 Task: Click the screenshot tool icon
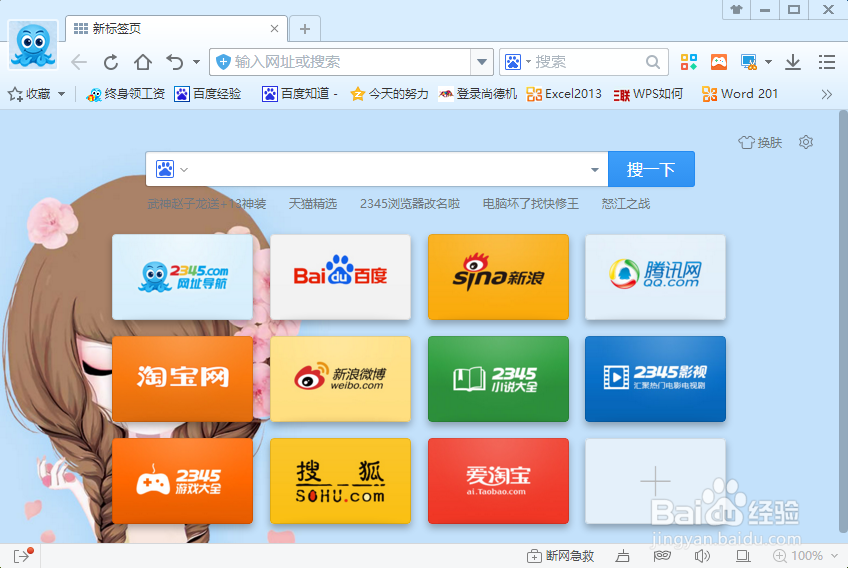tap(749, 62)
